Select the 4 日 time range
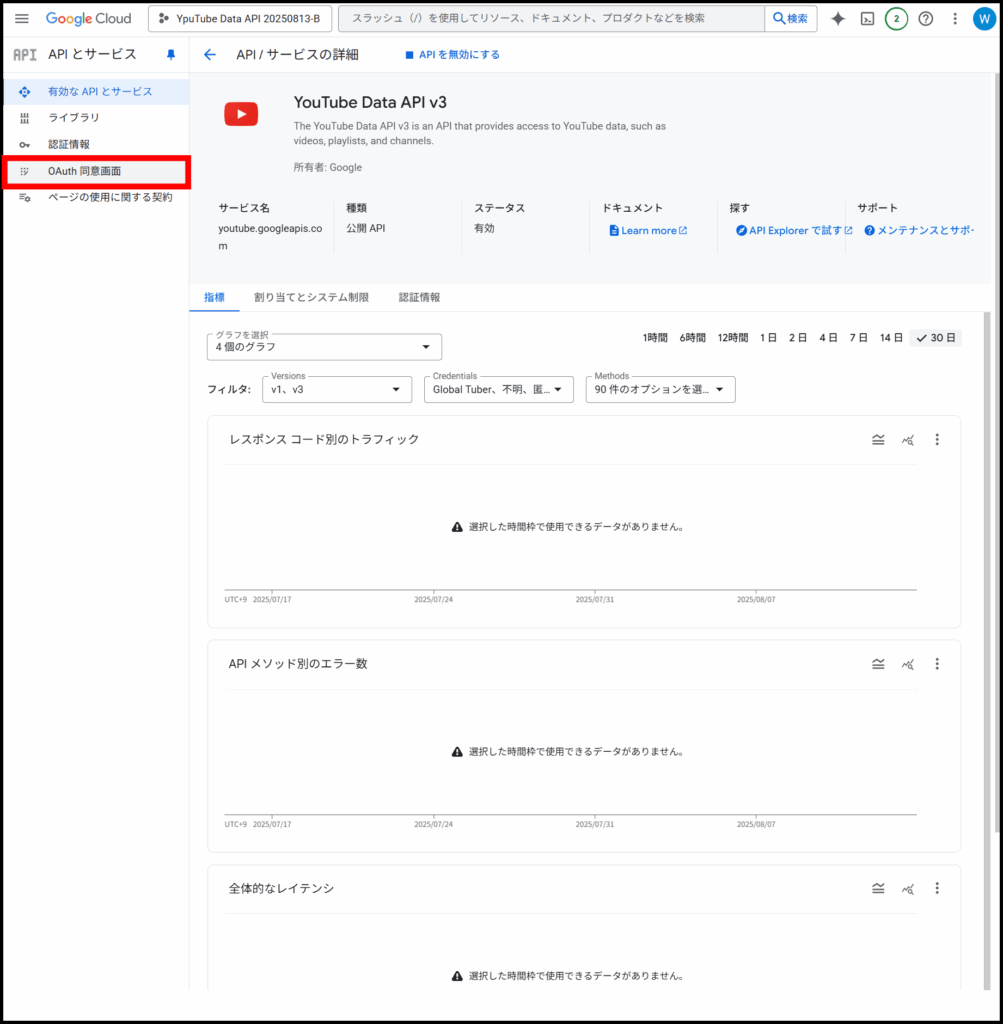The height and width of the screenshot is (1024, 1003). [828, 338]
